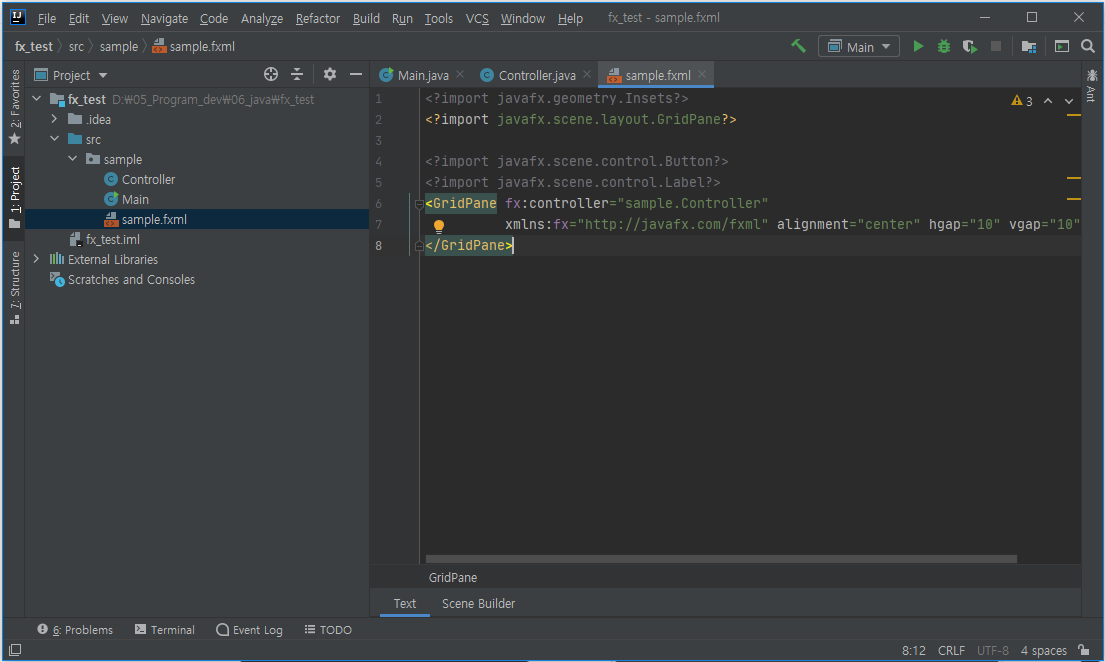Collapse the fx_test project root node
The height and width of the screenshot is (662, 1105).
coord(37,99)
